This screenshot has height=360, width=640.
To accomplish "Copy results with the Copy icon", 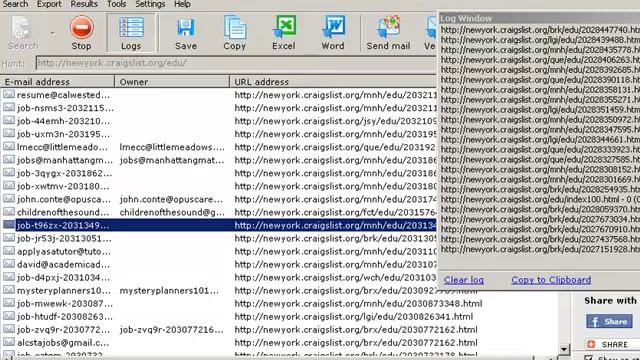I will point(235,33).
